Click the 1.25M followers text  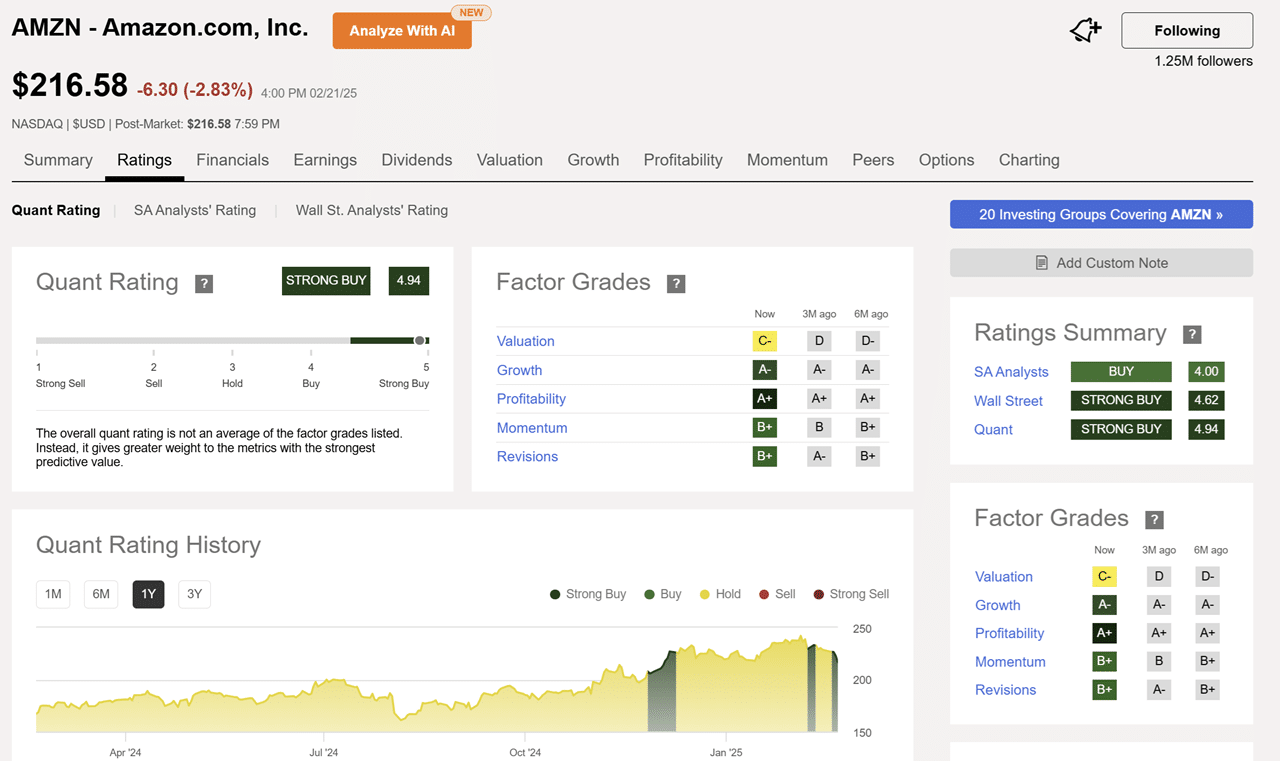click(x=1203, y=61)
